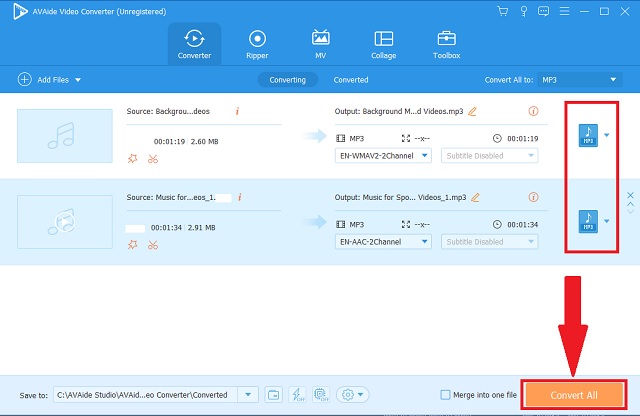Show the Converted list
The height and width of the screenshot is (416, 640).
coord(351,80)
